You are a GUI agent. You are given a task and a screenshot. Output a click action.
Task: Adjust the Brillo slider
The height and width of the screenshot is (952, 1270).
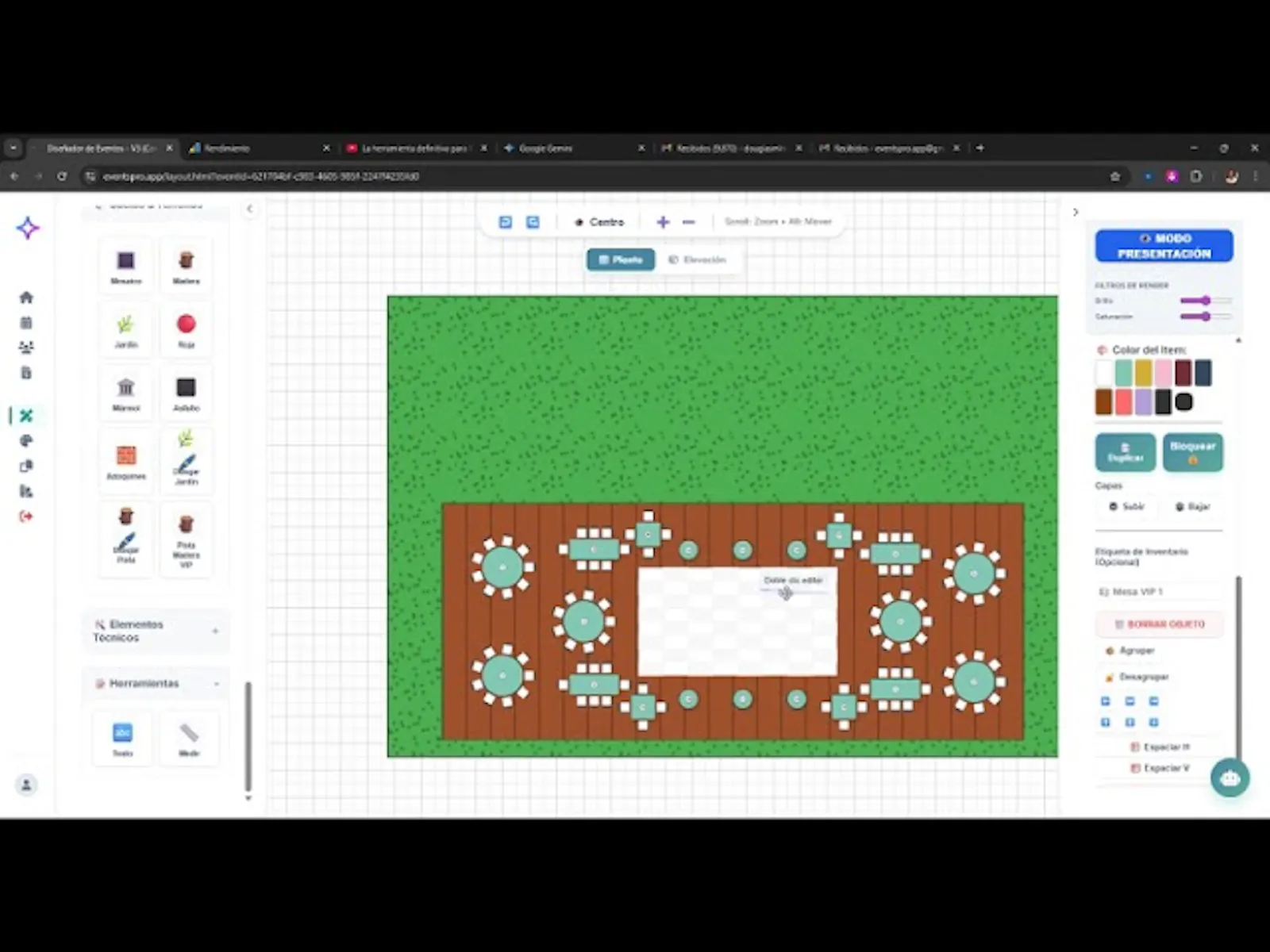1205,301
